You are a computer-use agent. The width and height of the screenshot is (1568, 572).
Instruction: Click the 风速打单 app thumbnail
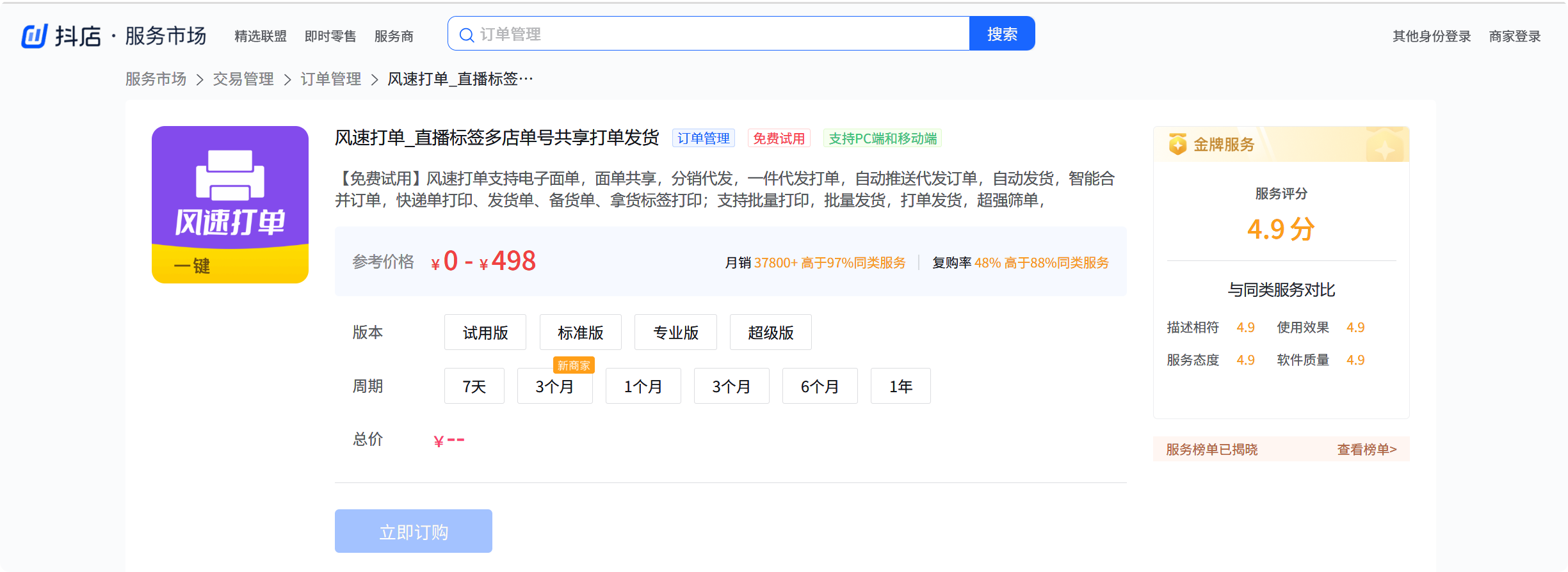[x=230, y=205]
